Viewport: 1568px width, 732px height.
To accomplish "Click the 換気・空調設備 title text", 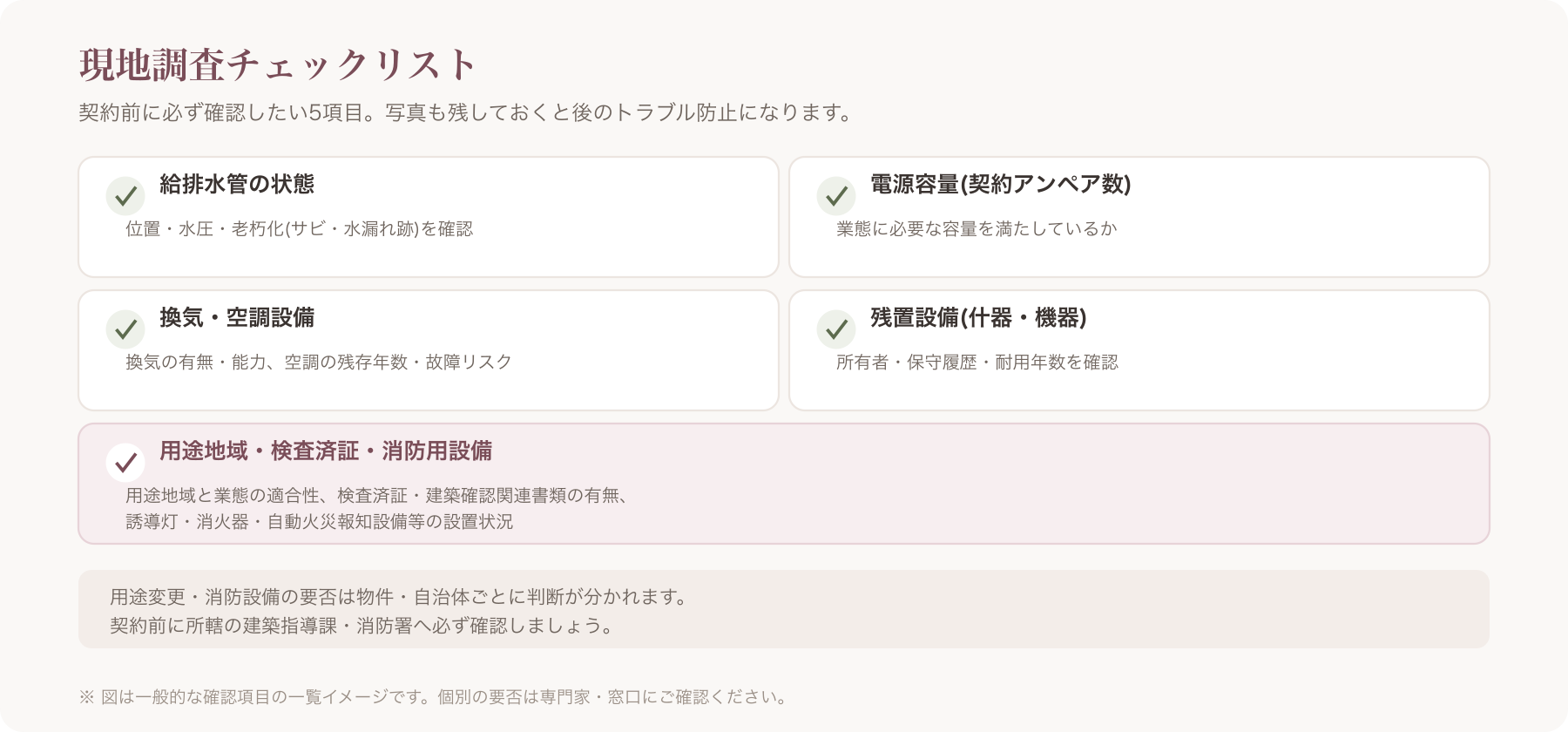I will [237, 317].
